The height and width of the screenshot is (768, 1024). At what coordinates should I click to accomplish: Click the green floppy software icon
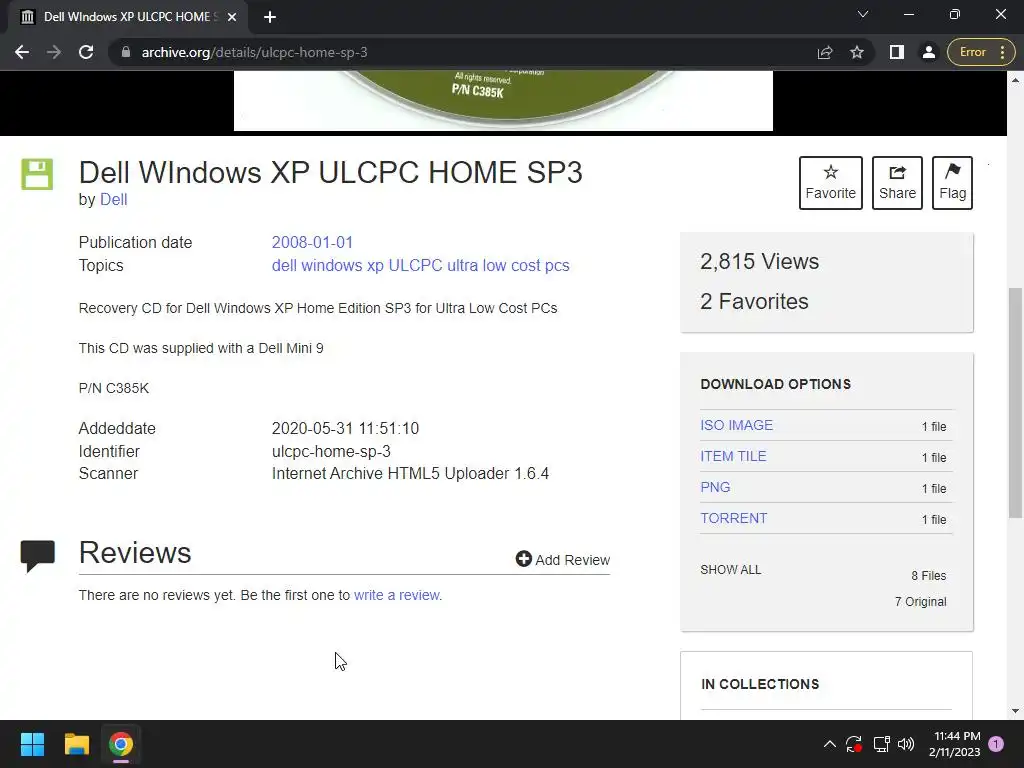(37, 174)
